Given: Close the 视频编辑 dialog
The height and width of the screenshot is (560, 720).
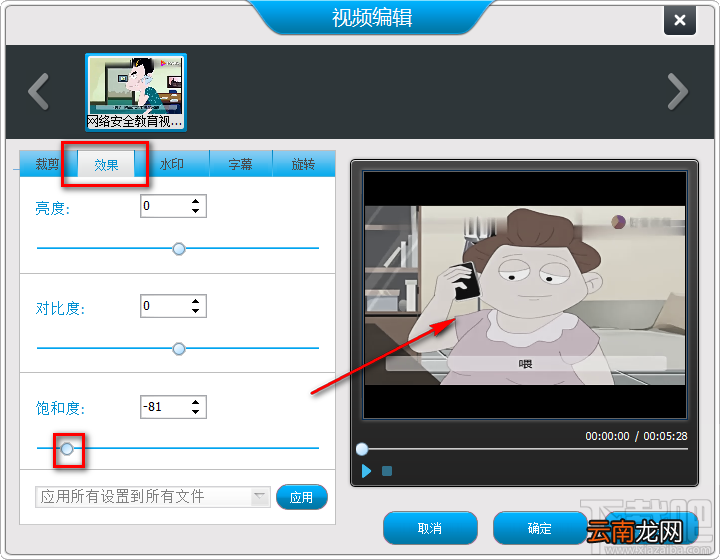Looking at the screenshot, I should [680, 20].
